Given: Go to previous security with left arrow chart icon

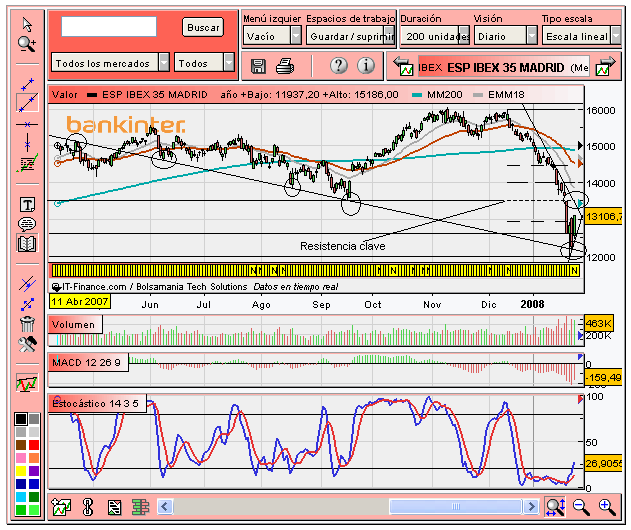Looking at the screenshot, I should (x=403, y=66).
